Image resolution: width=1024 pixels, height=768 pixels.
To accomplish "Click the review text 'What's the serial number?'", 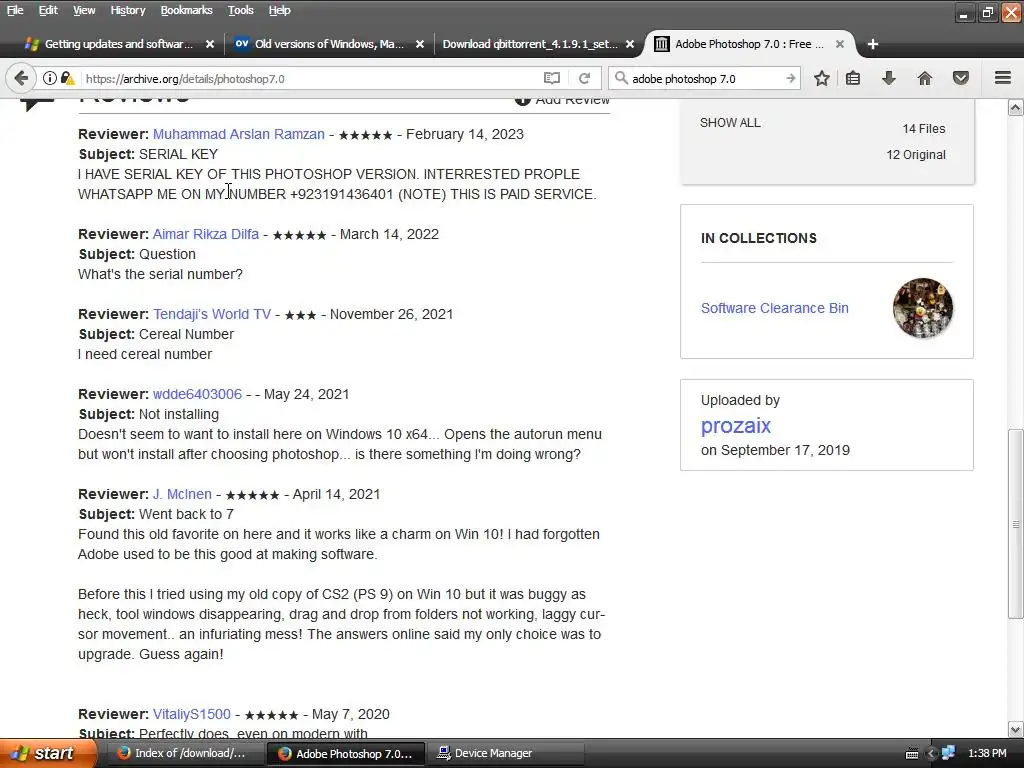I will [x=160, y=274].
